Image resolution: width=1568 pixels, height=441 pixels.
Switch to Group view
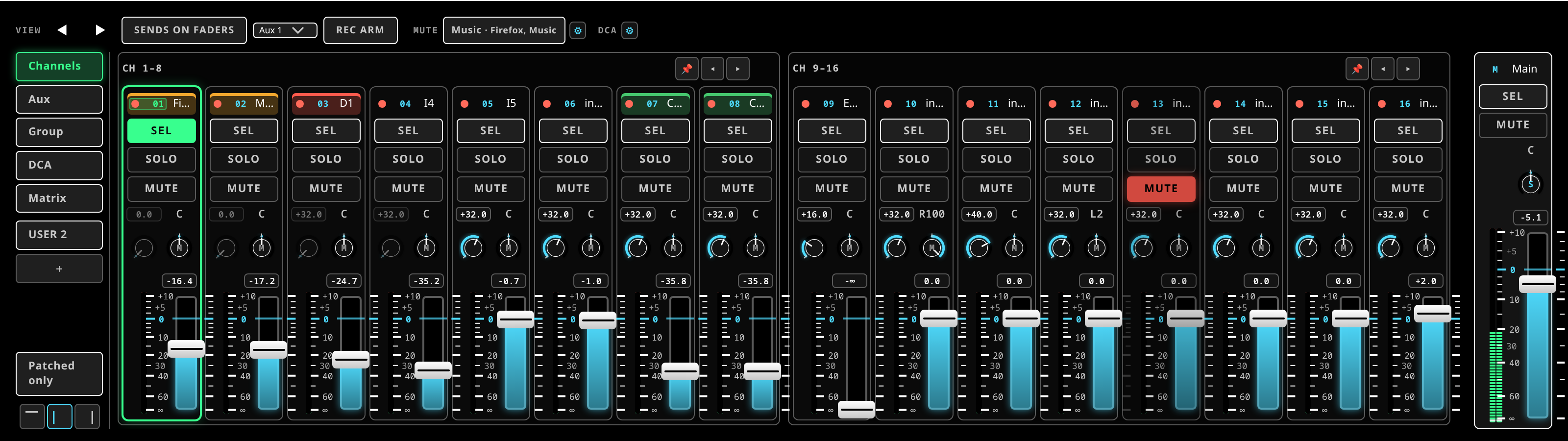[59, 132]
